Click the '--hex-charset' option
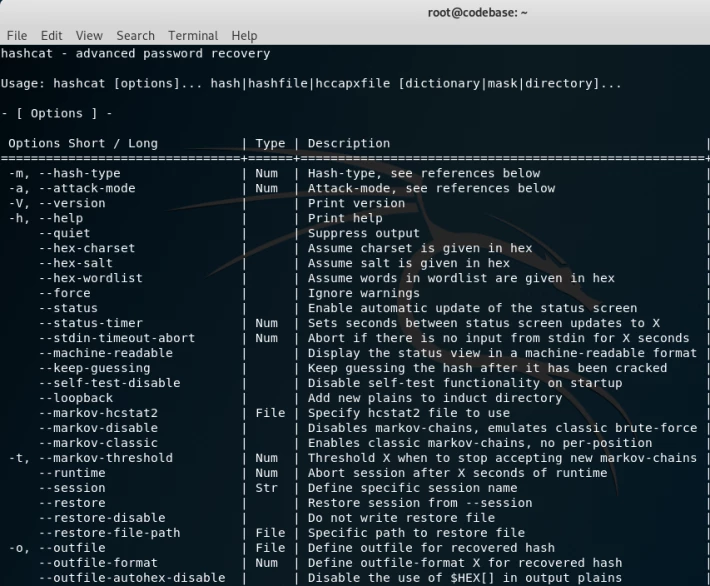 tap(87, 248)
